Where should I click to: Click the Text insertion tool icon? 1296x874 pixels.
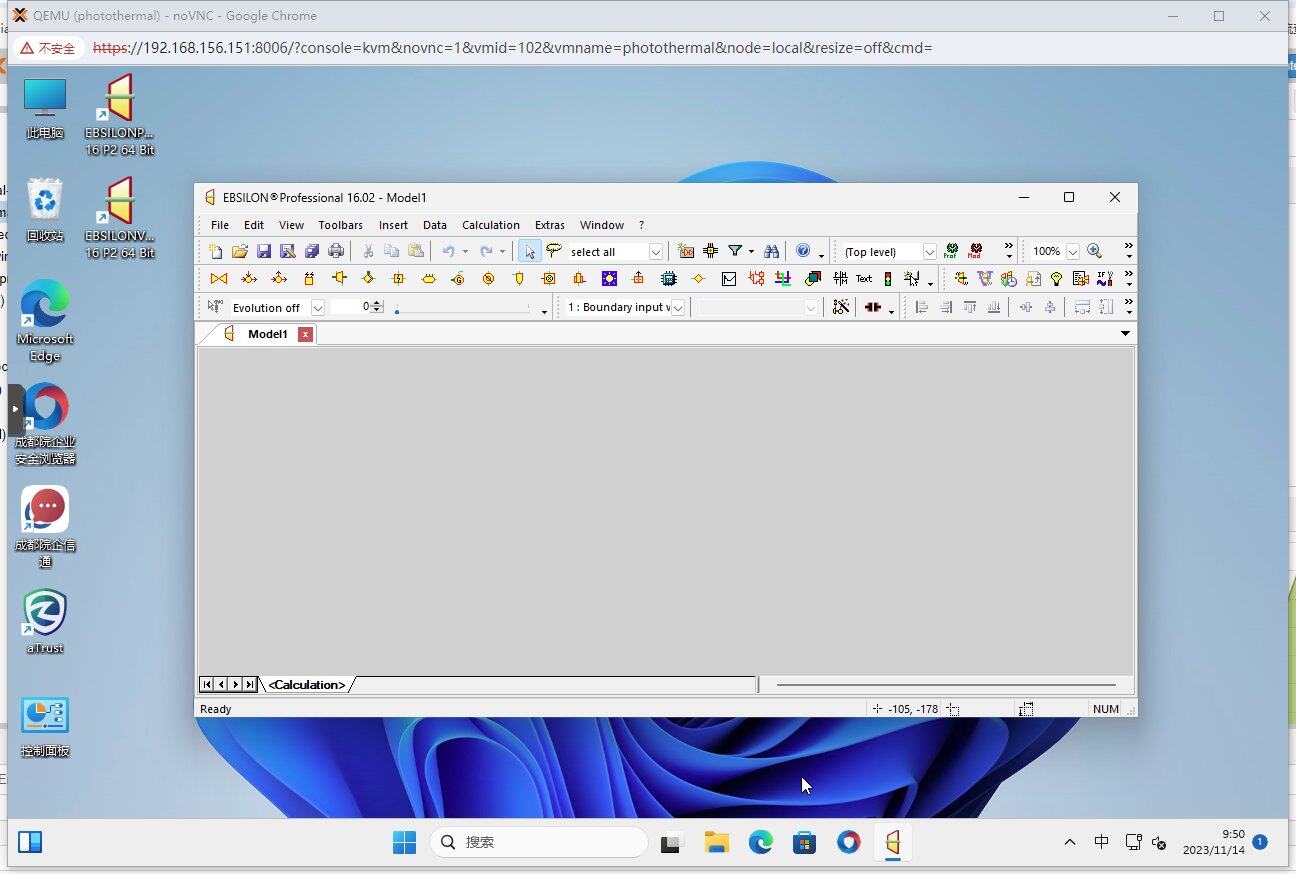(864, 279)
